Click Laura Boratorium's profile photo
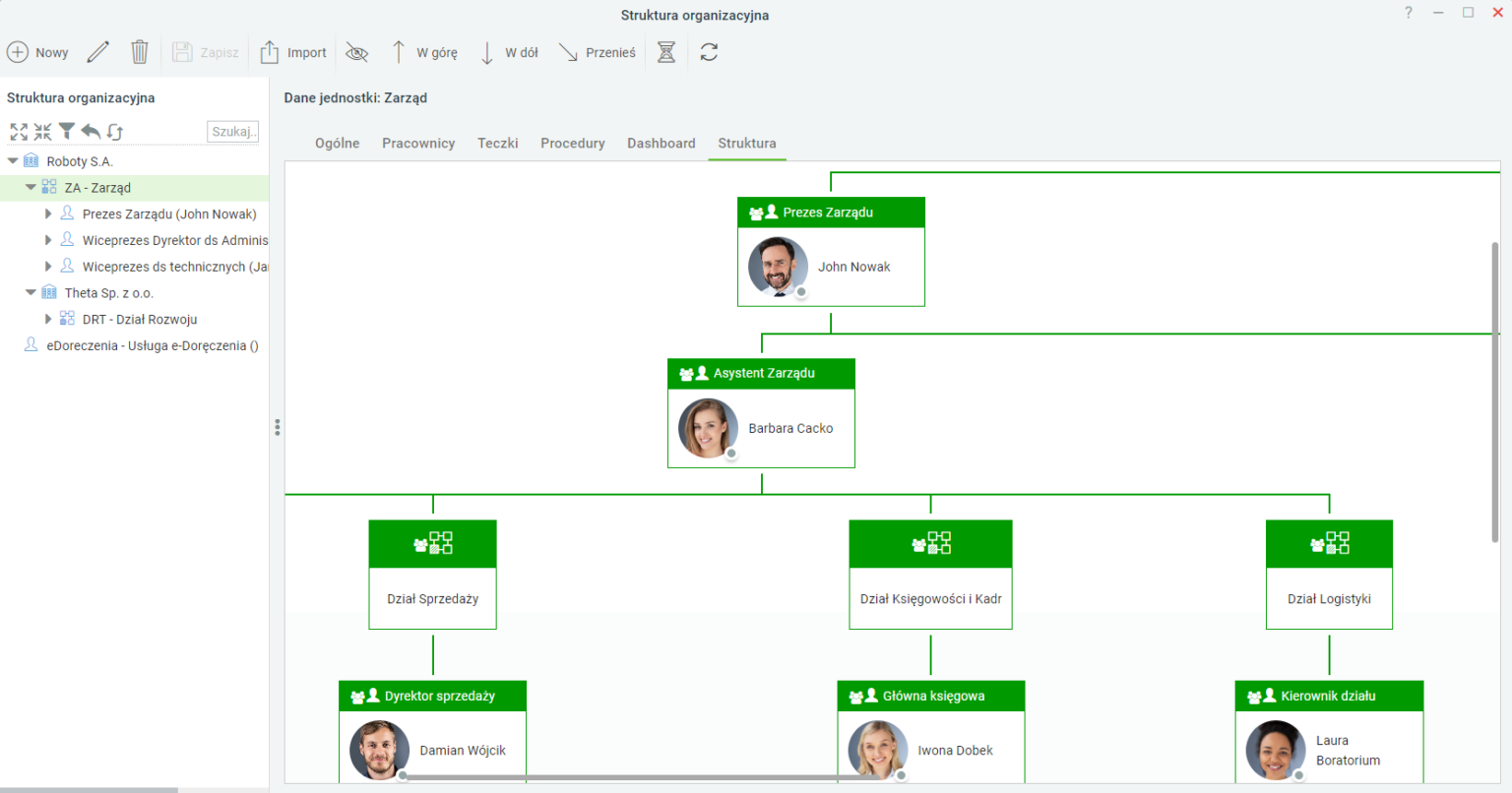Screen dimensions: 1512x793 [1276, 751]
